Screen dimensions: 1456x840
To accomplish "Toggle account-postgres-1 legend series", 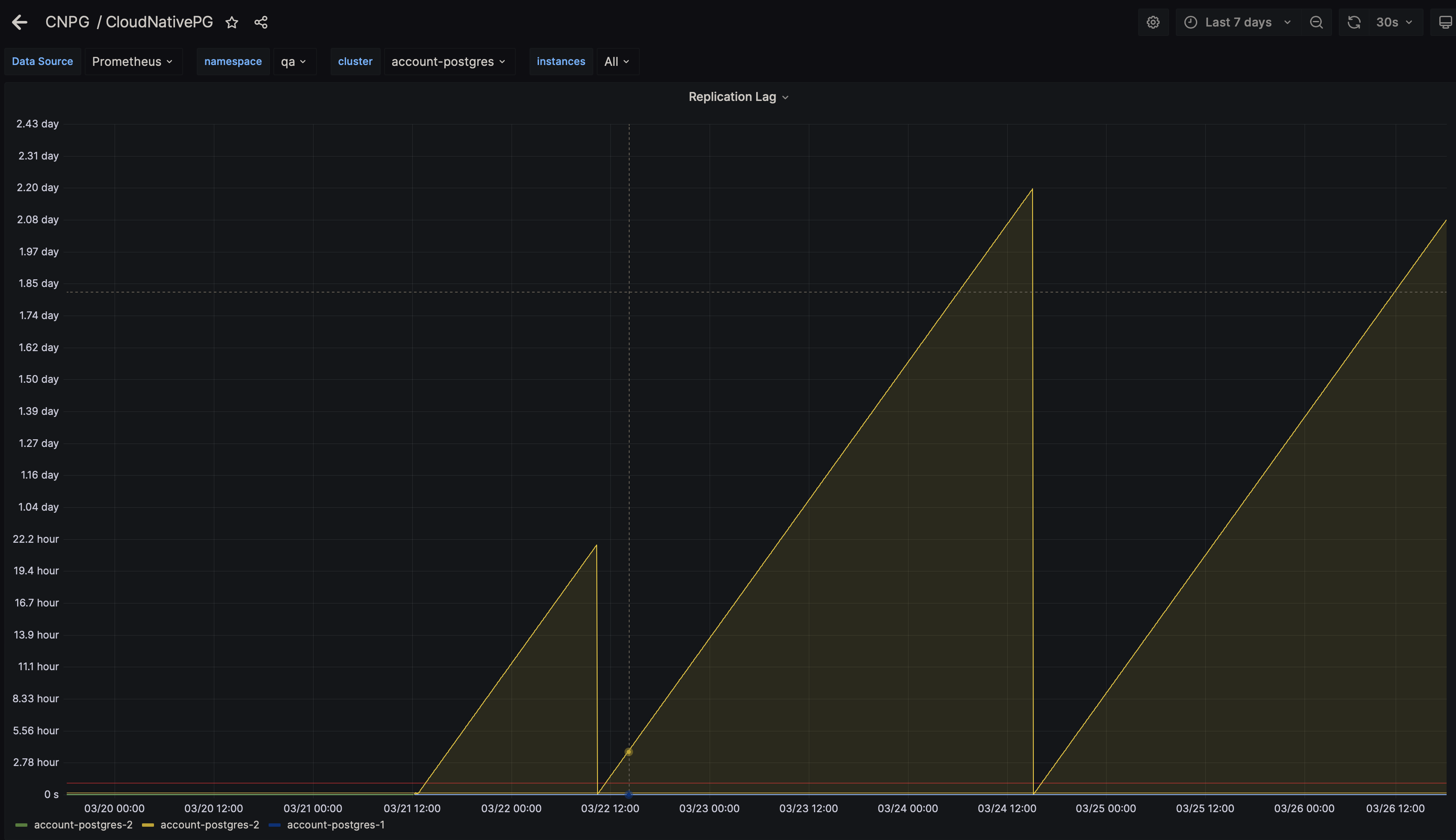I will 336,825.
